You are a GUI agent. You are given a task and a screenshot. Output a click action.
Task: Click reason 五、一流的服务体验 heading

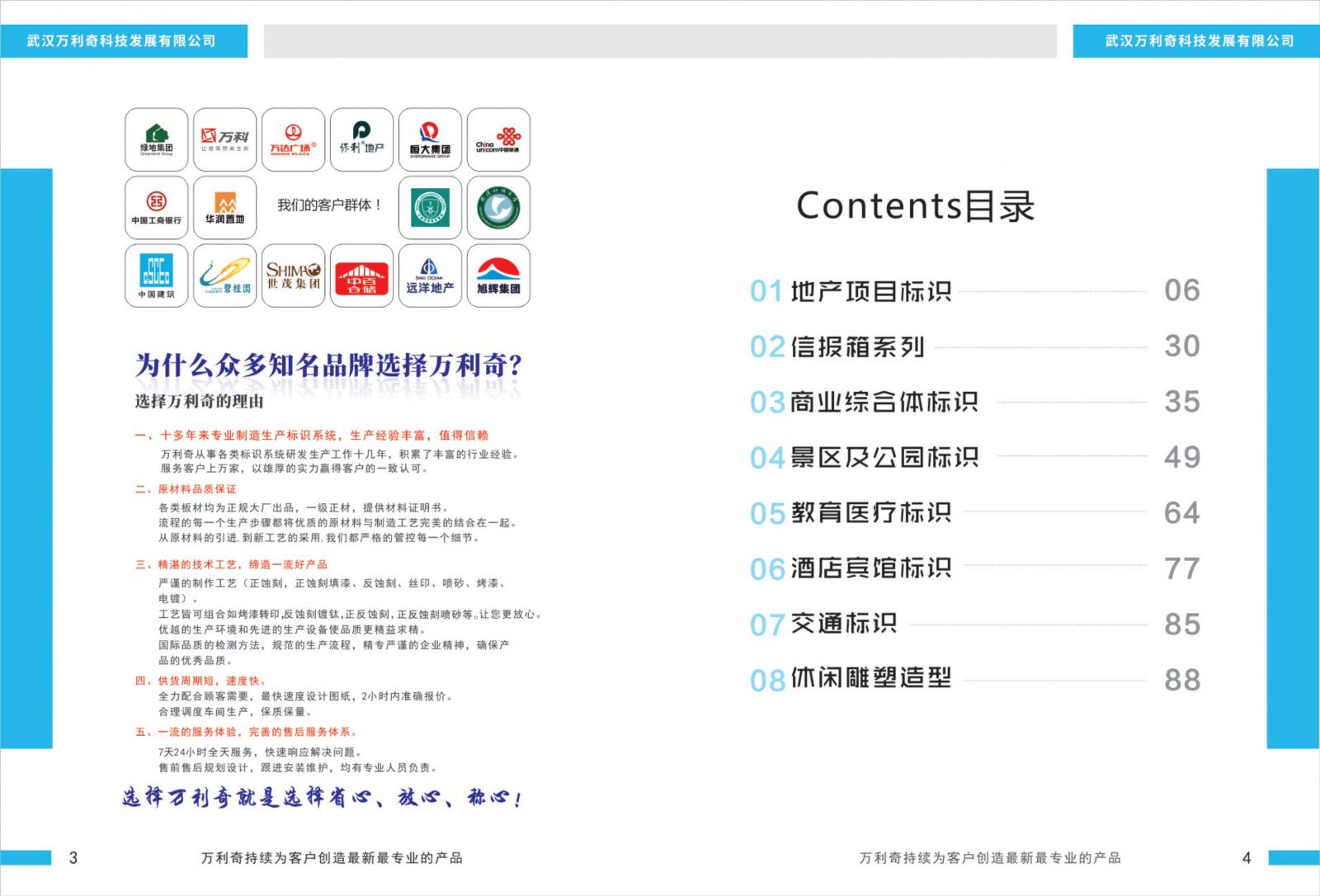pyautogui.click(x=246, y=732)
